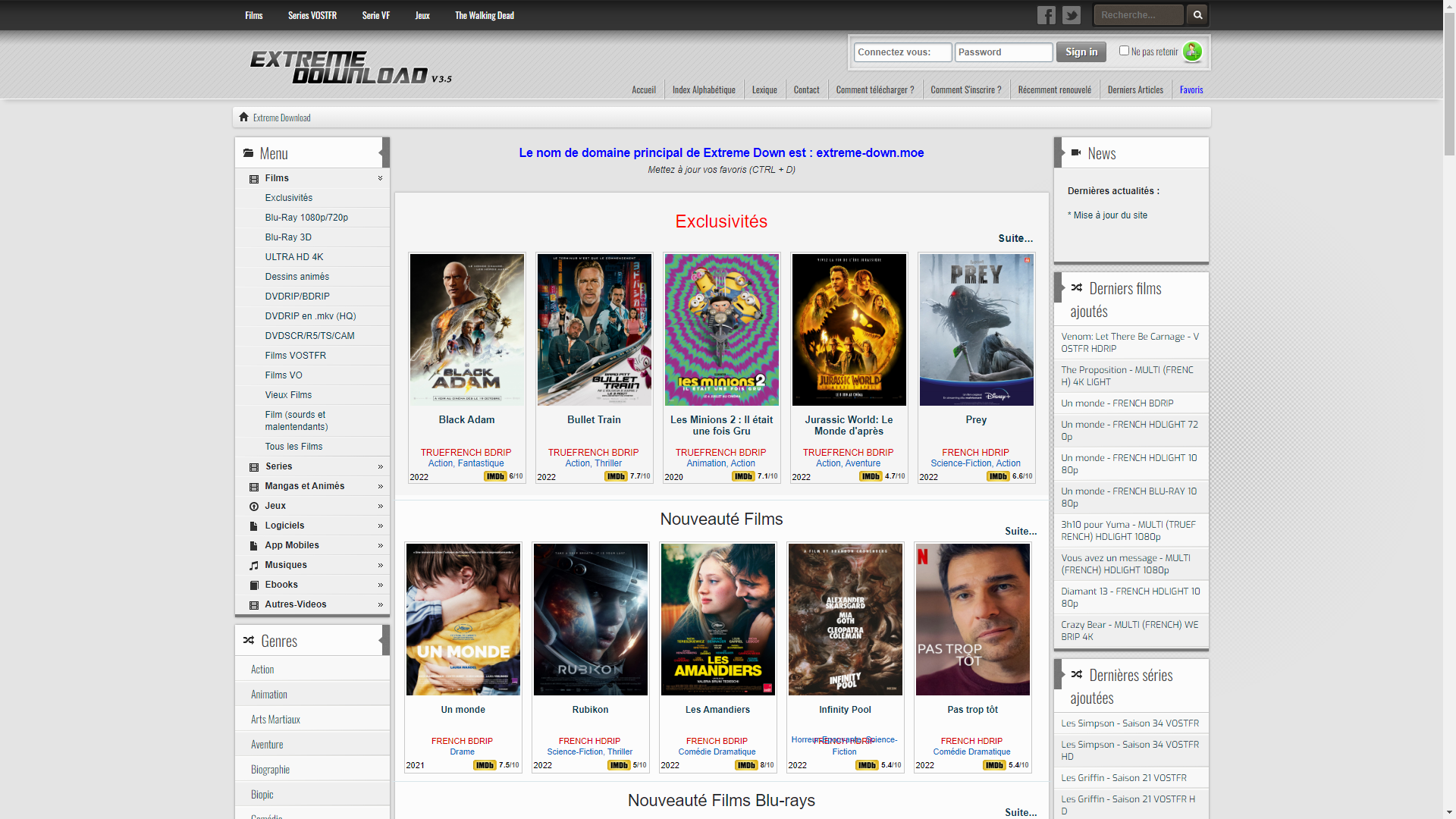Focus the Connectez vous username field

pyautogui.click(x=902, y=52)
